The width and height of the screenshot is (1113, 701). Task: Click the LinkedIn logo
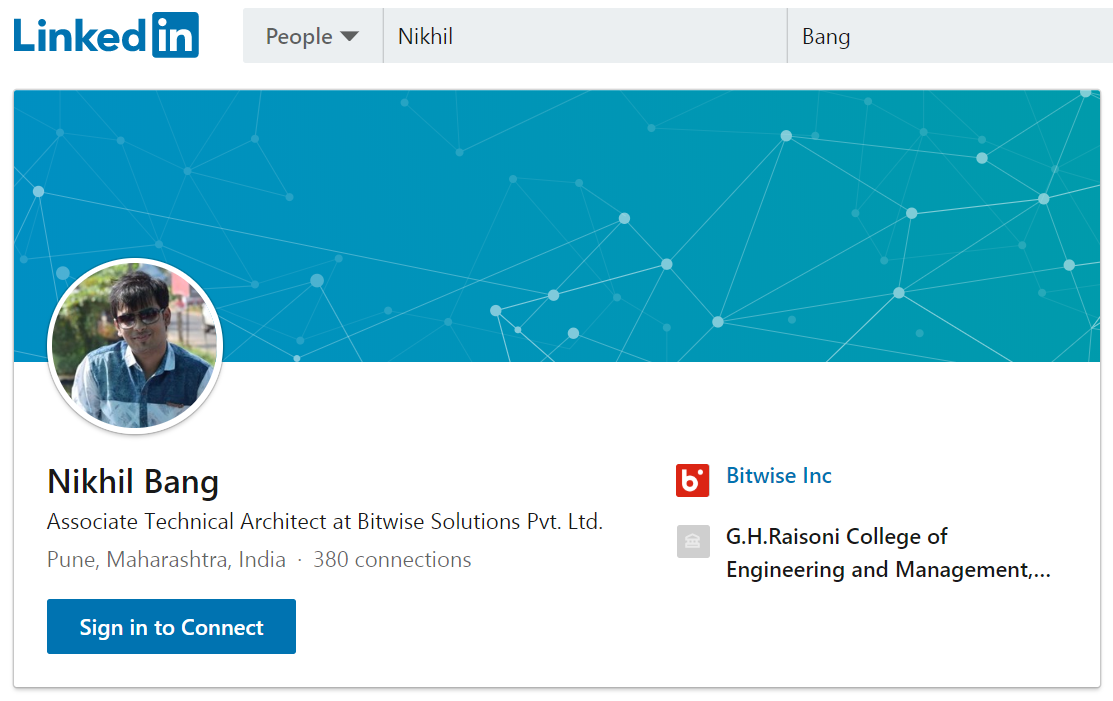pyautogui.click(x=105, y=34)
